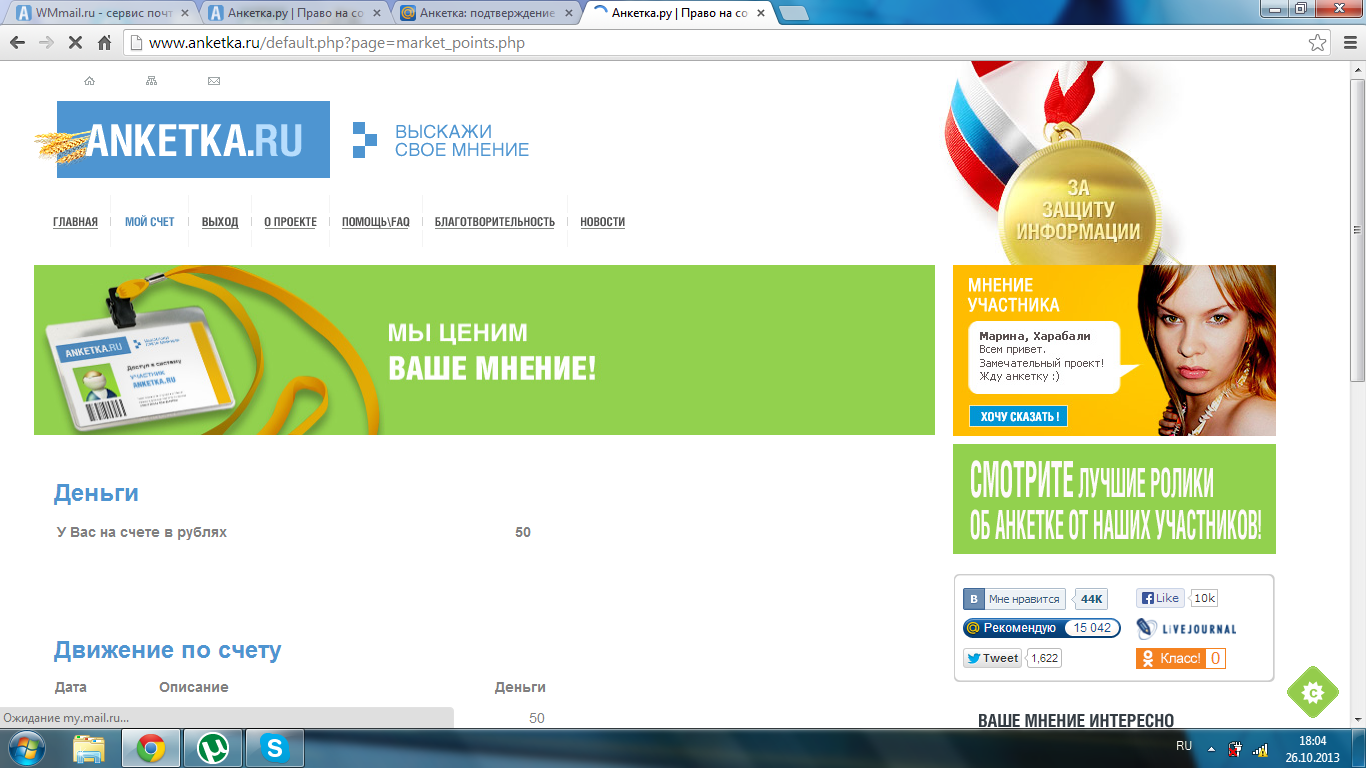This screenshot has width=1366, height=768.
Task: Stop the page from loading
Action: pos(75,43)
